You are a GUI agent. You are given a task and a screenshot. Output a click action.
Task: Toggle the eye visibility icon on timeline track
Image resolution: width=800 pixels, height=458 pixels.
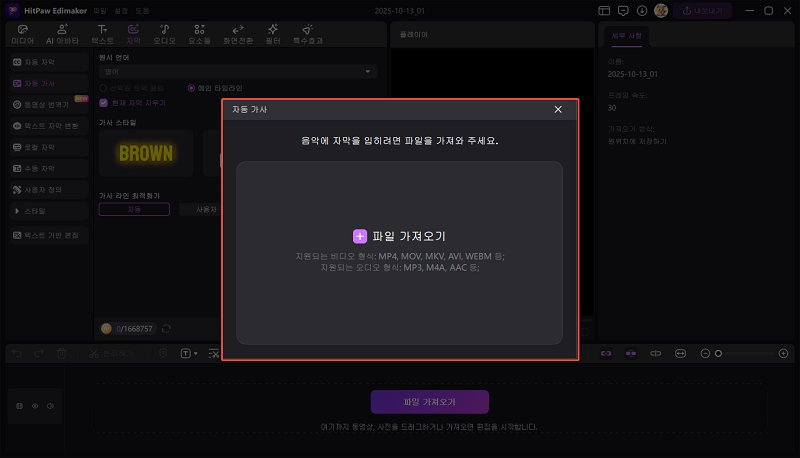[x=35, y=406]
